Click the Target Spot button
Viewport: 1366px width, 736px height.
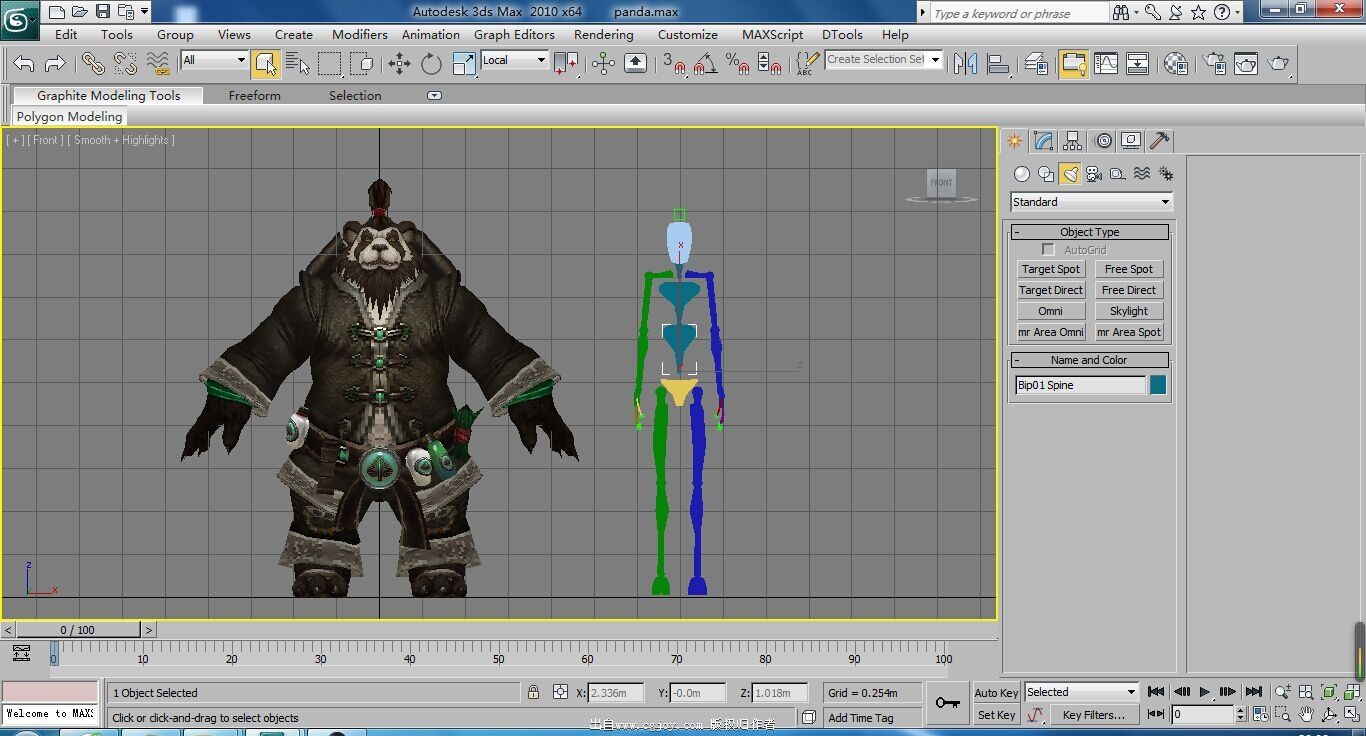click(1051, 269)
